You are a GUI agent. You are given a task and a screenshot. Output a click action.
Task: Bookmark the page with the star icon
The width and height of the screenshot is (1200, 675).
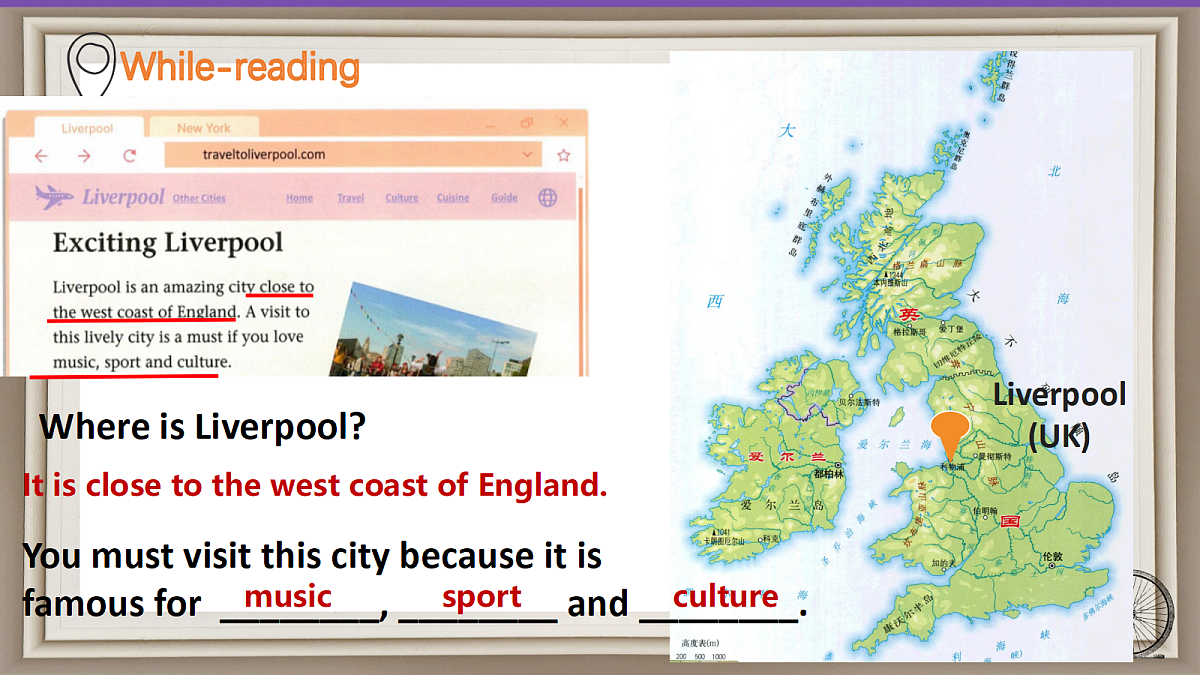(563, 156)
